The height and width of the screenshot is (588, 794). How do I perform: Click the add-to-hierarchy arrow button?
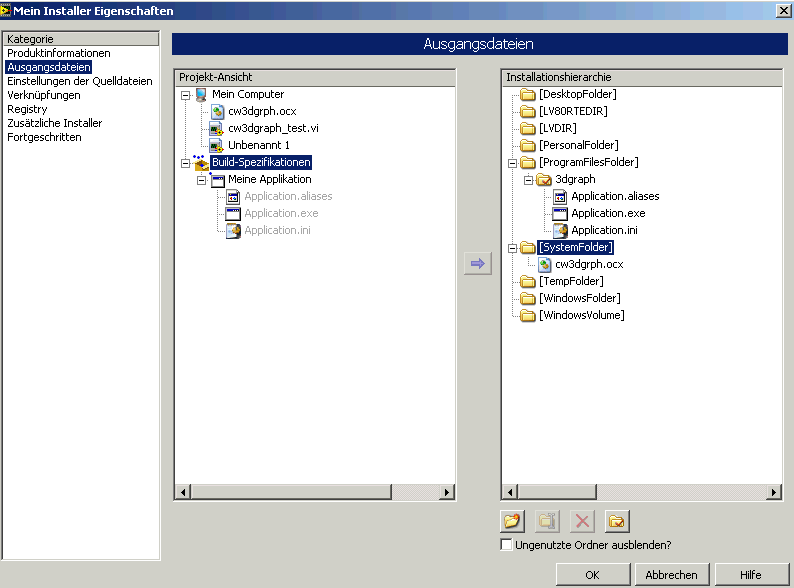tap(478, 263)
